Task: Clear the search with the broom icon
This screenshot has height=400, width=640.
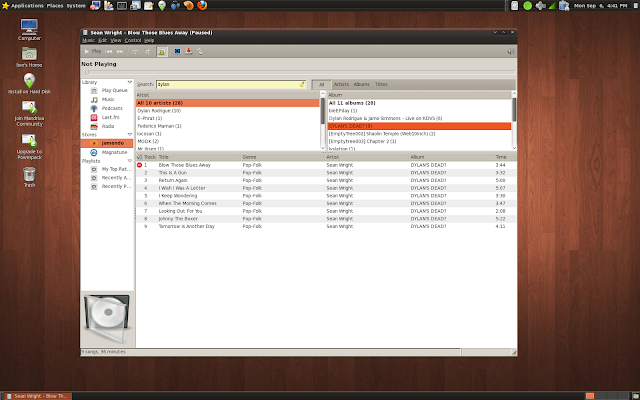Action: pos(302,84)
